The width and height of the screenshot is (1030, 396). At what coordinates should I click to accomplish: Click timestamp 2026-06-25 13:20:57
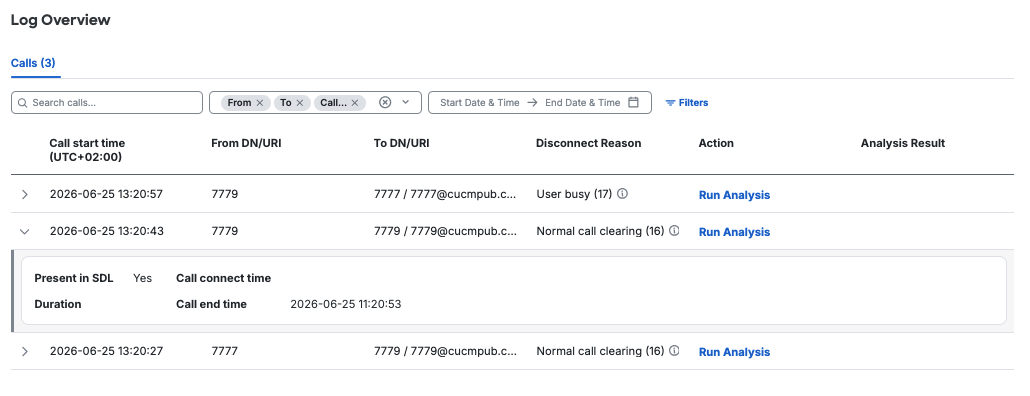click(106, 194)
